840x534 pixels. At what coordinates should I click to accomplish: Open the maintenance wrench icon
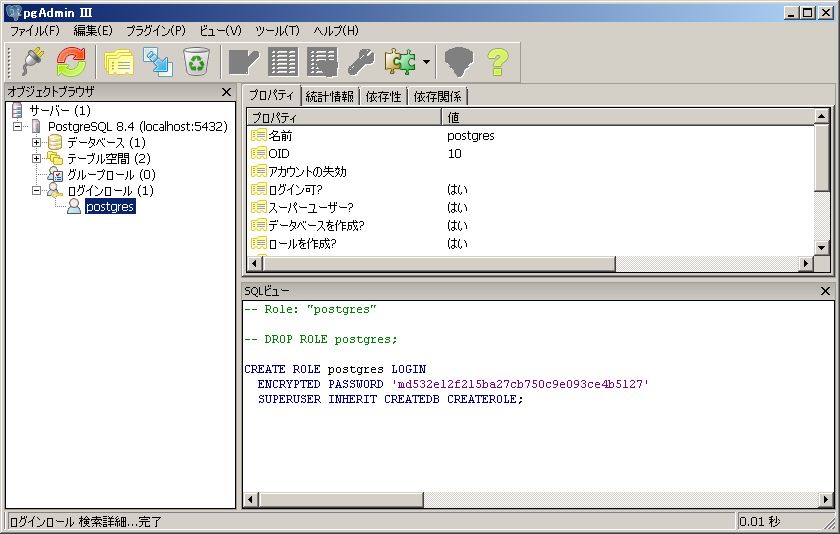[361, 62]
